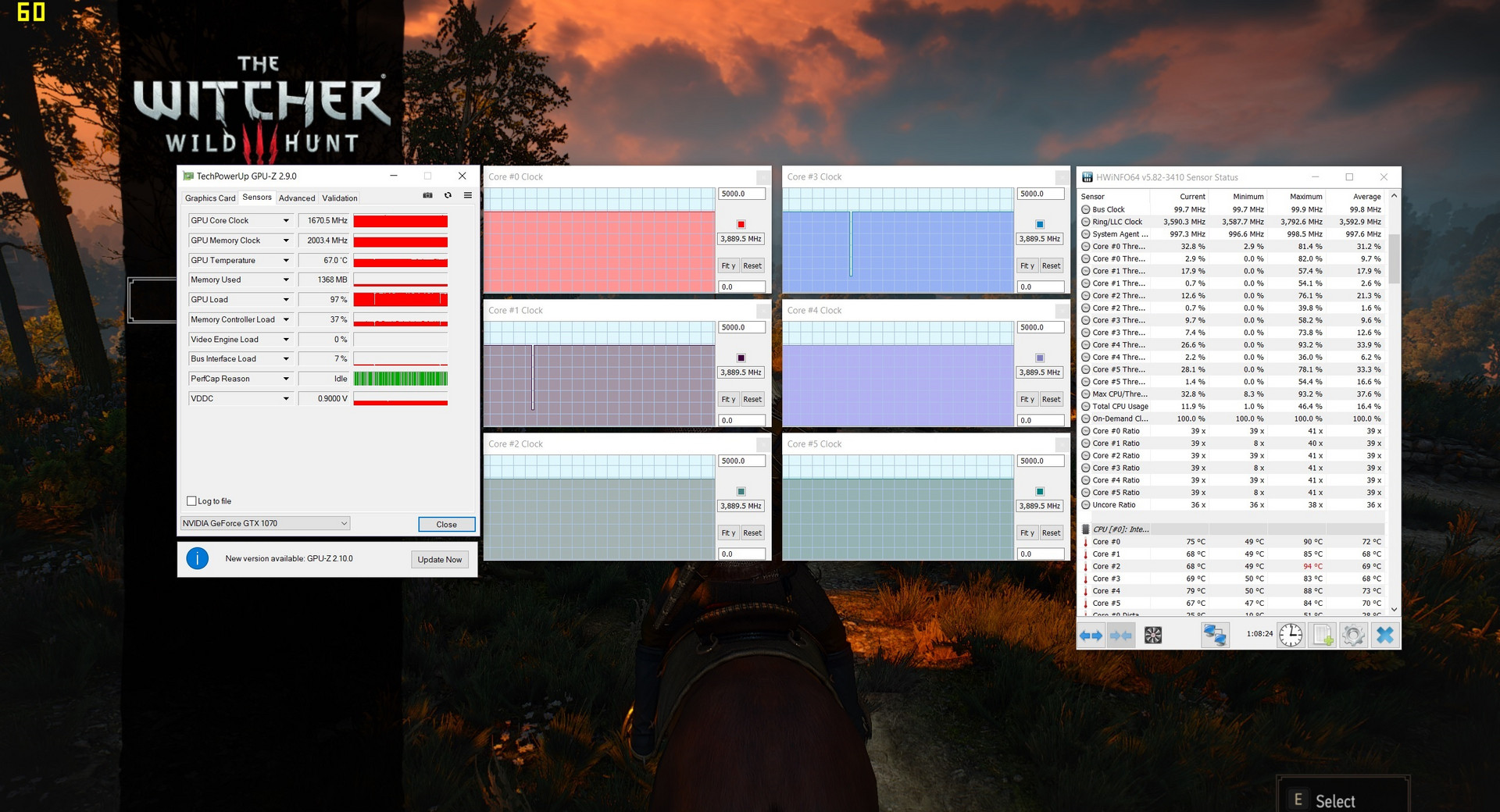Click Fit y on Core #0 Clock graph
1500x812 pixels.
click(727, 265)
